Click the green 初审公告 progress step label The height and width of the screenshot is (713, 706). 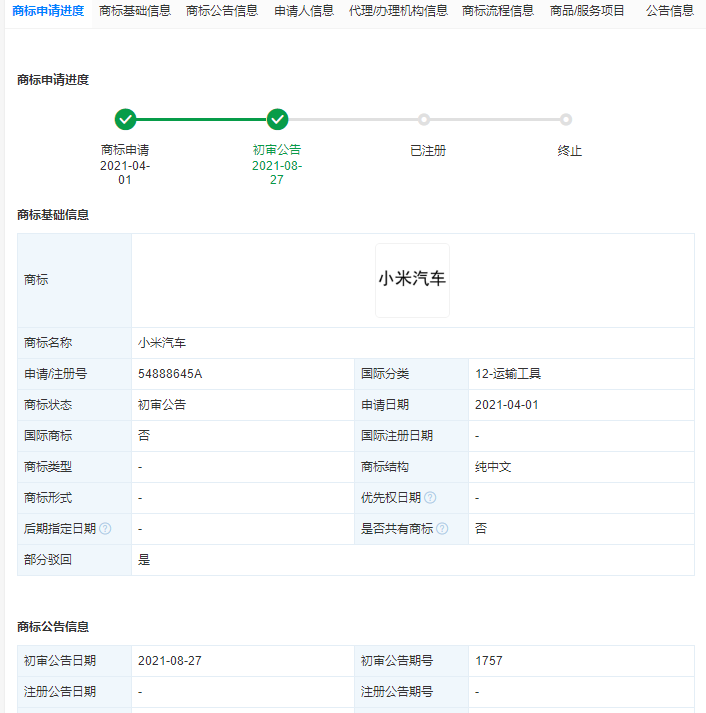click(277, 150)
